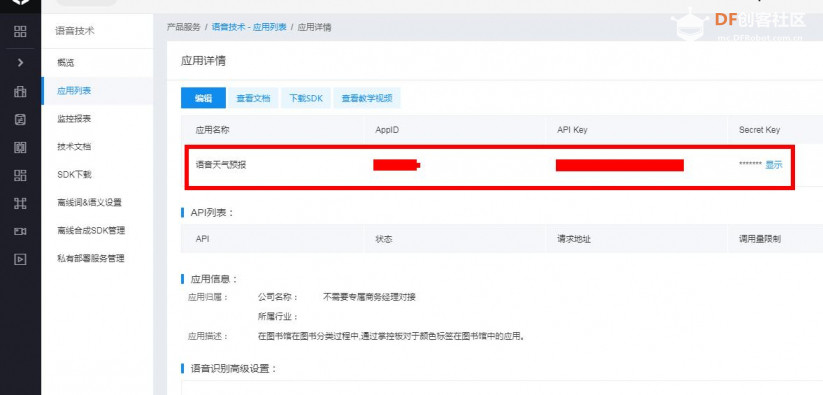Open the tile grid icon below the frame icon
Screen dimensions: 823x395
(20, 175)
